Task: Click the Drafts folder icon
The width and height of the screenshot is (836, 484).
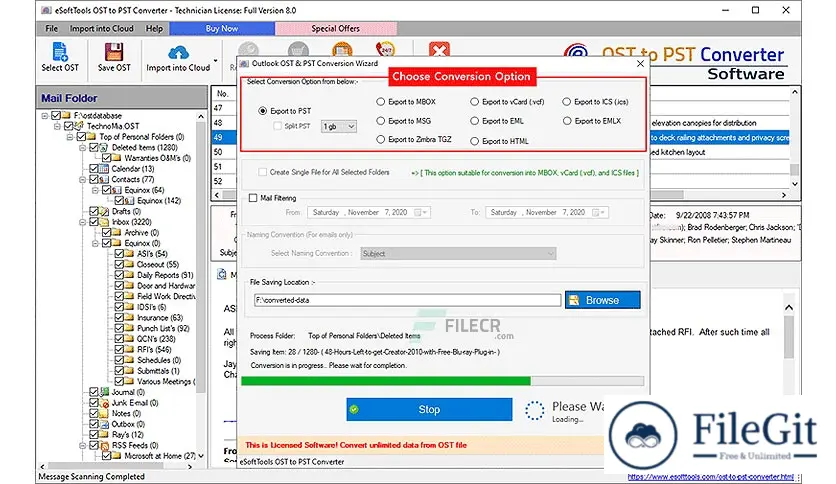Action: 104,212
